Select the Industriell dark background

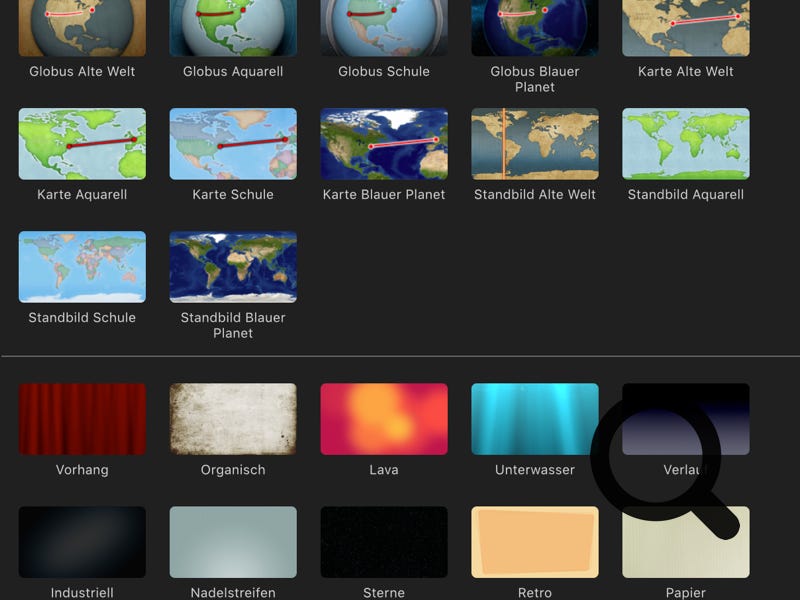pos(82,542)
